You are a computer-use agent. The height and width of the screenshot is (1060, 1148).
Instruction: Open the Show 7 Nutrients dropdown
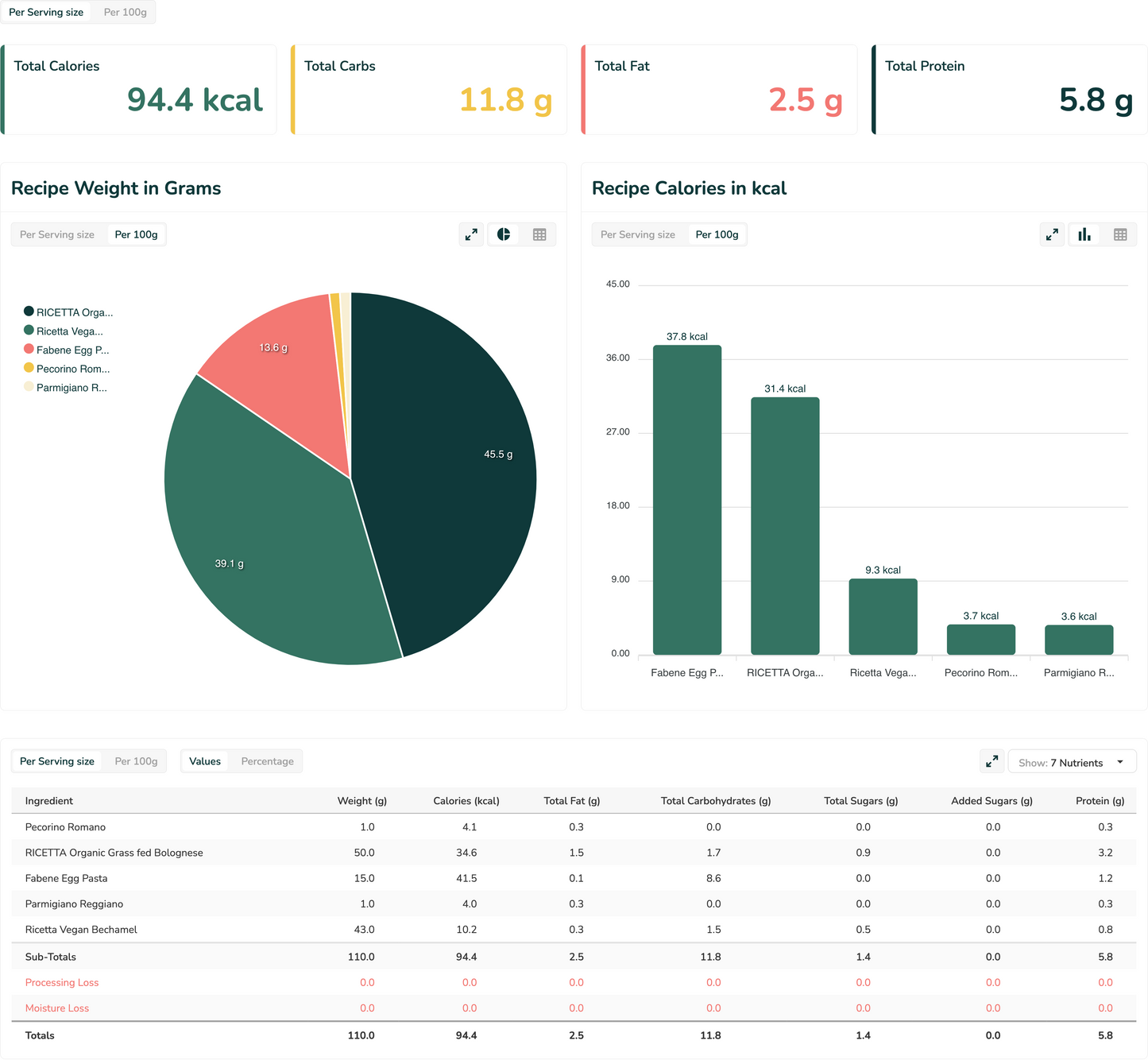click(1072, 762)
